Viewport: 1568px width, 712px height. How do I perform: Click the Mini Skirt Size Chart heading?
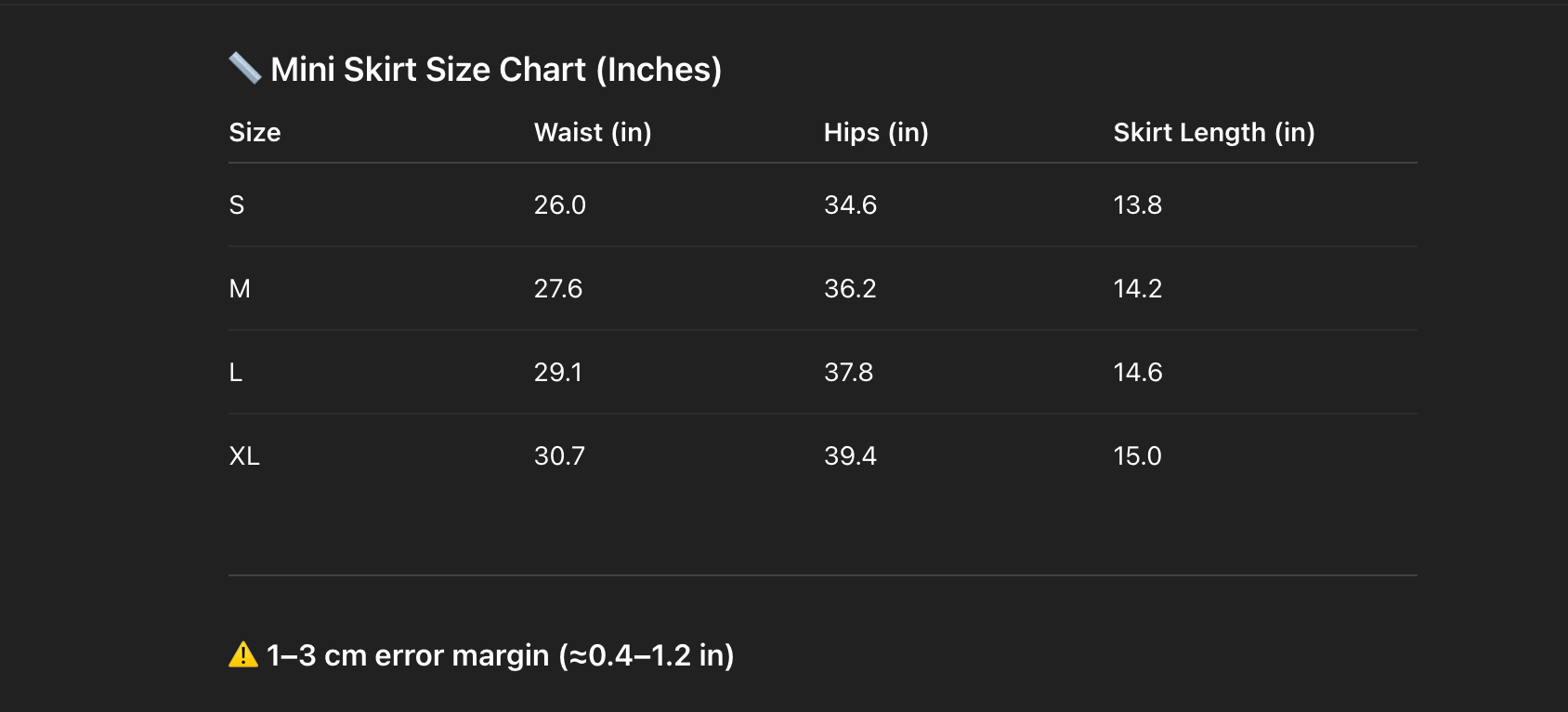pos(496,70)
